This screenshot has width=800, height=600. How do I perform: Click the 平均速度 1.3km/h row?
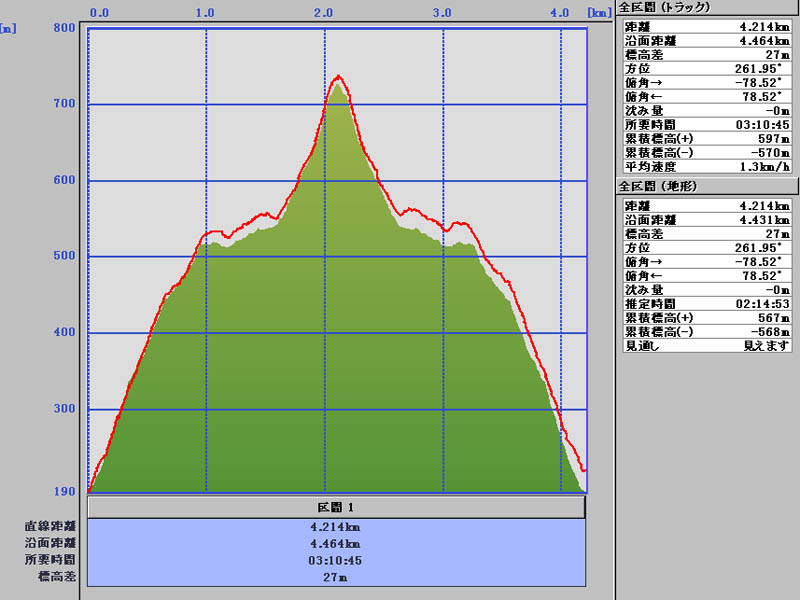pyautogui.click(x=706, y=166)
